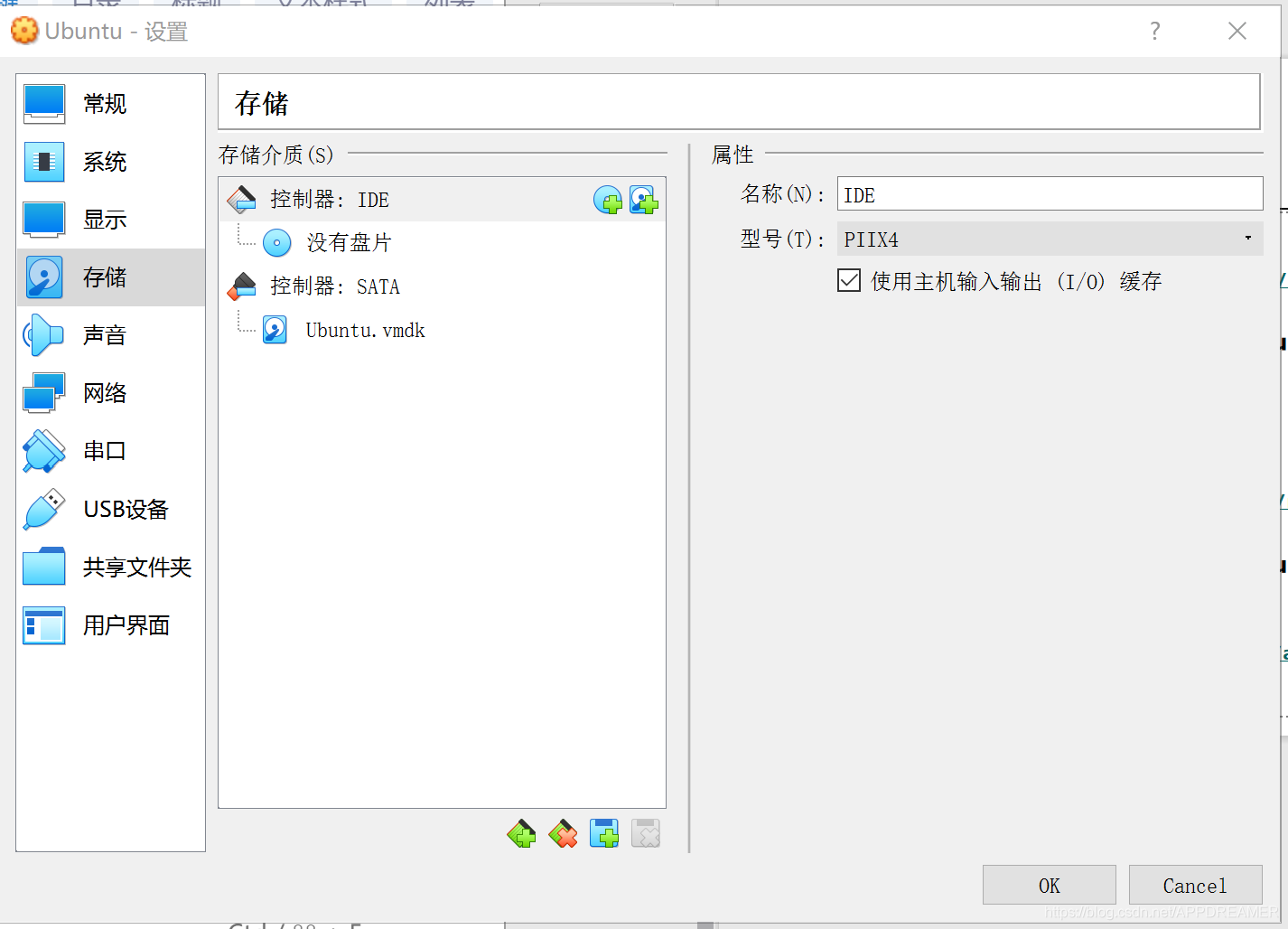Click the add storage attachment icon

tap(604, 833)
